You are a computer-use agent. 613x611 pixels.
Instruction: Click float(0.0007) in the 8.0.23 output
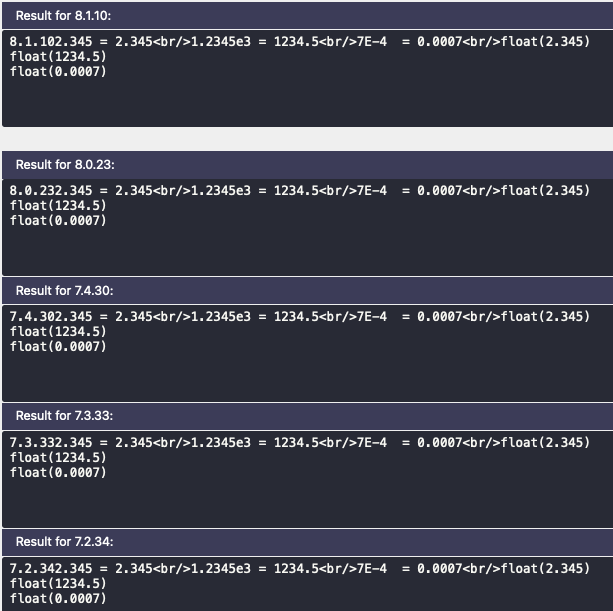[58, 220]
